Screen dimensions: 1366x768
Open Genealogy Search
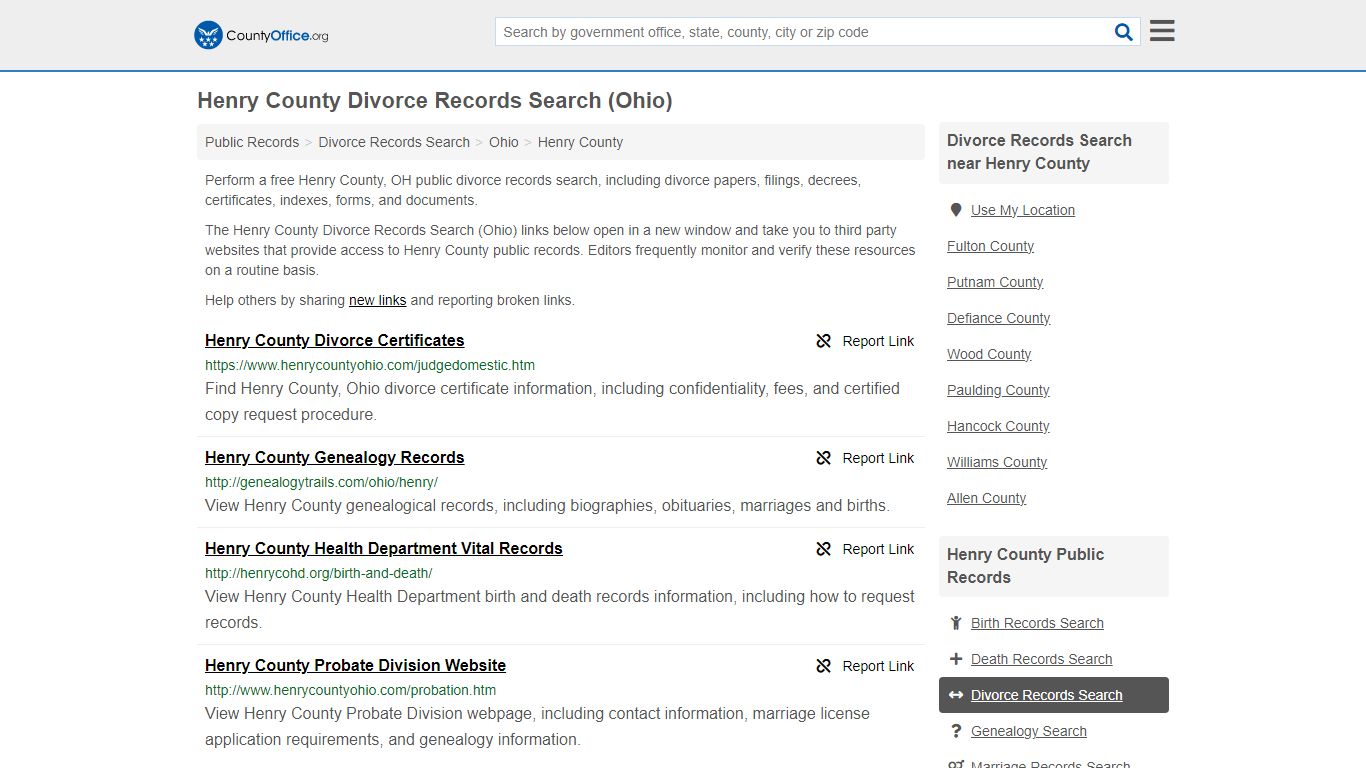(1029, 731)
